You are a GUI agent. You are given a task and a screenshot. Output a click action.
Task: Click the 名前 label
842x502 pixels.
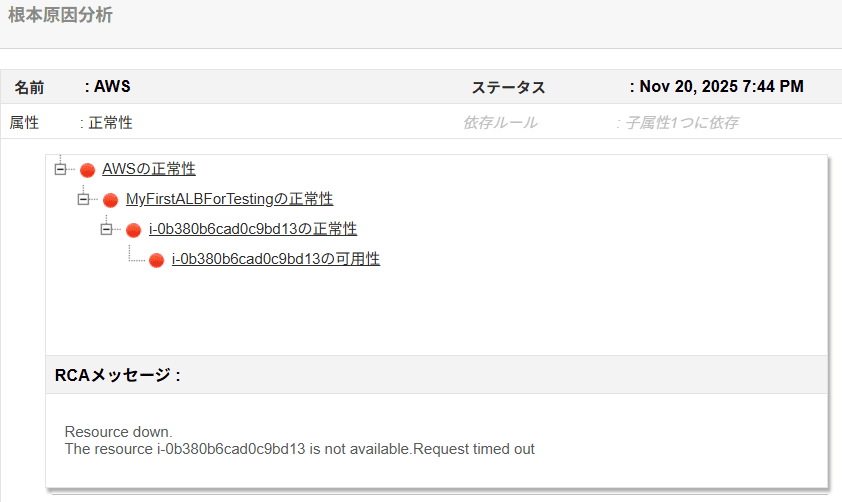(29, 87)
